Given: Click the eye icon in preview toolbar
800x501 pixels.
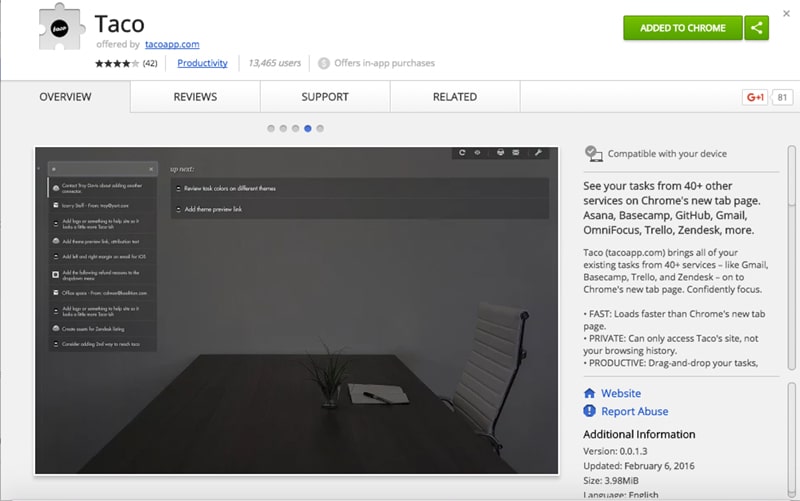Looking at the screenshot, I should (x=478, y=153).
